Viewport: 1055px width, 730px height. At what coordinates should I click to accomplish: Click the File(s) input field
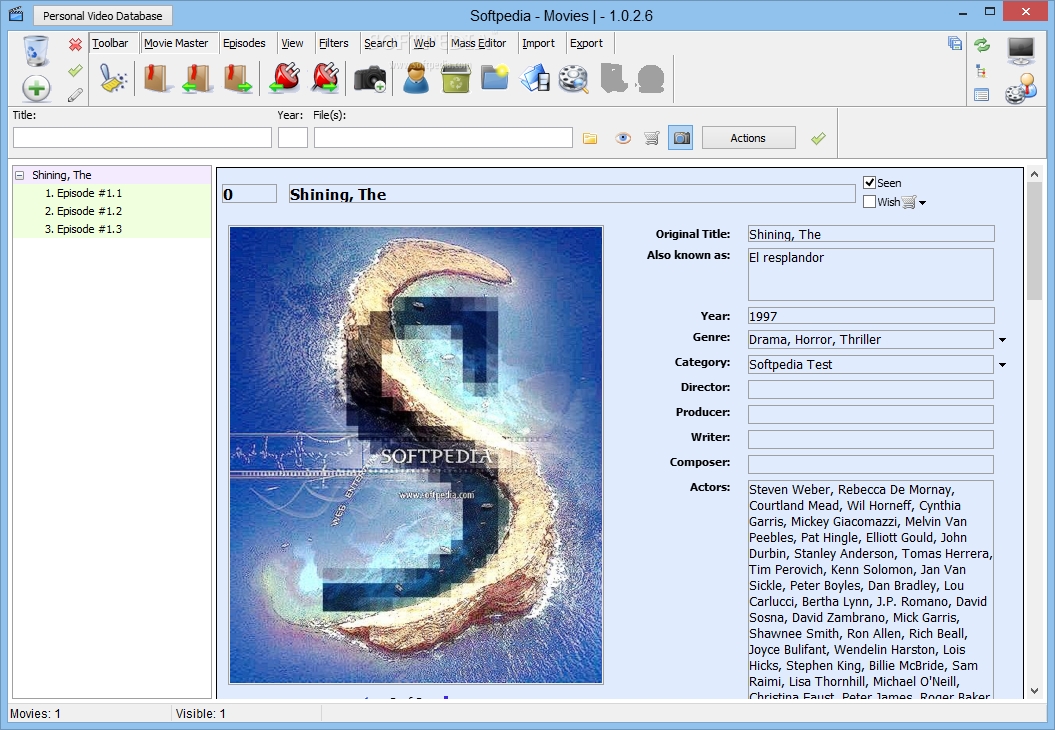pos(443,137)
